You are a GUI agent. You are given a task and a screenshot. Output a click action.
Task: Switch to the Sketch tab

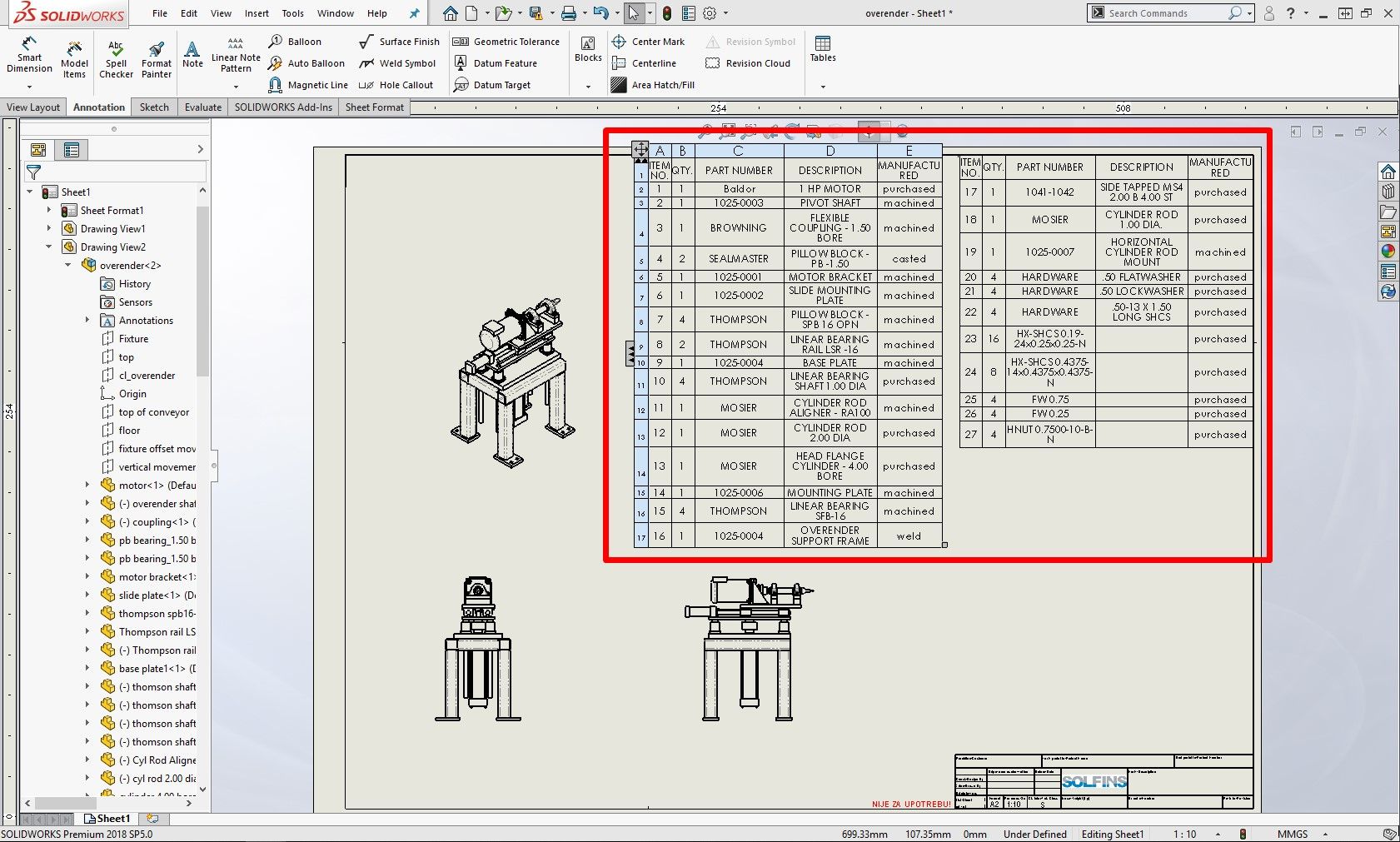154,107
